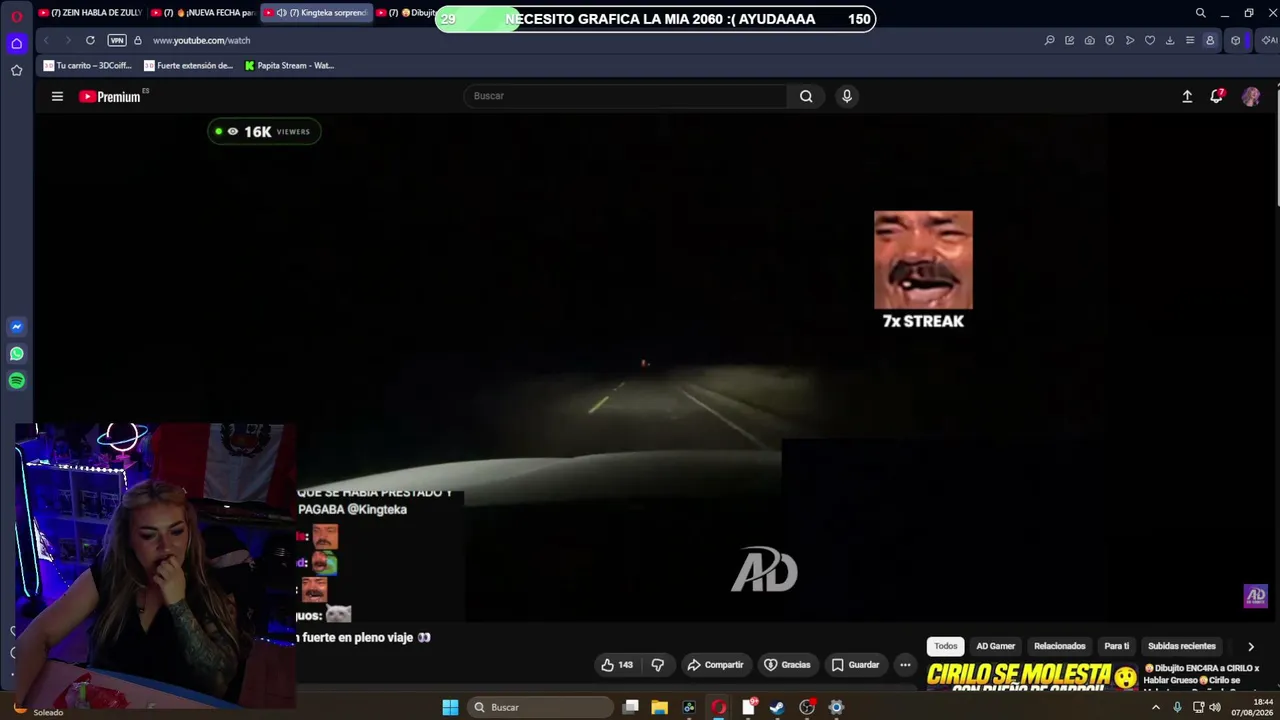Like the video with 143 likes
Image resolution: width=1280 pixels, height=720 pixels.
[616, 665]
